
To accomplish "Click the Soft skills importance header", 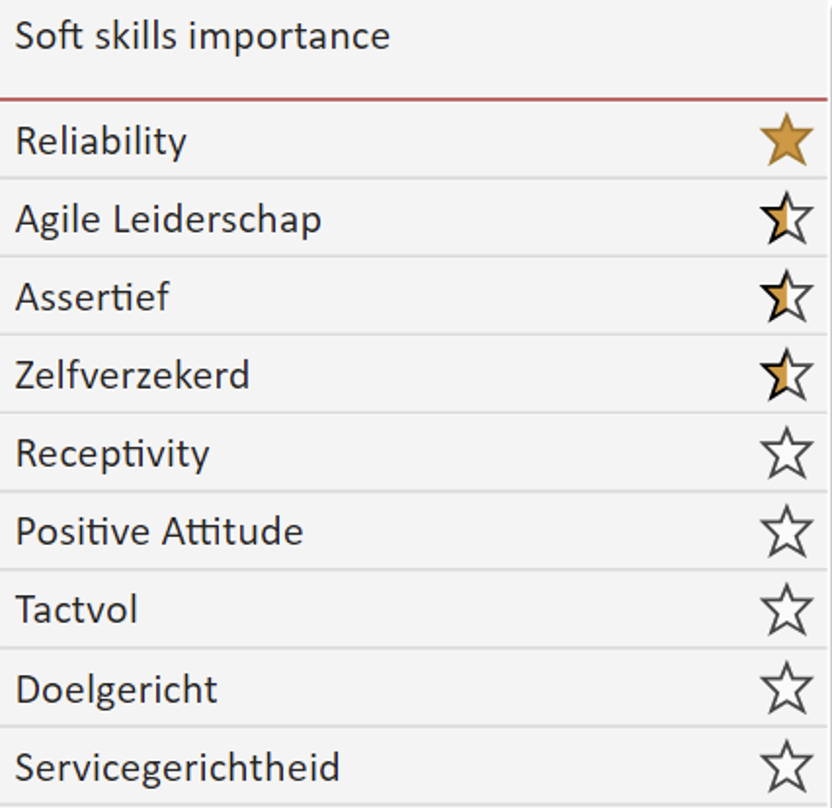I will 203,37.
